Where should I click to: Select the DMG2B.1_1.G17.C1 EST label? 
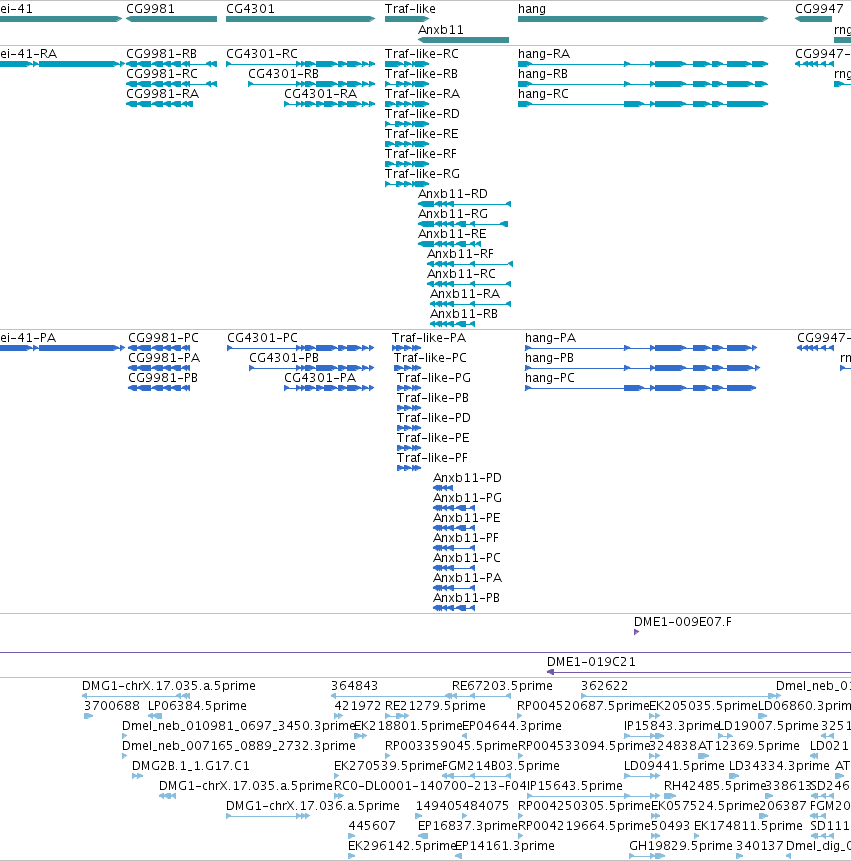191,765
